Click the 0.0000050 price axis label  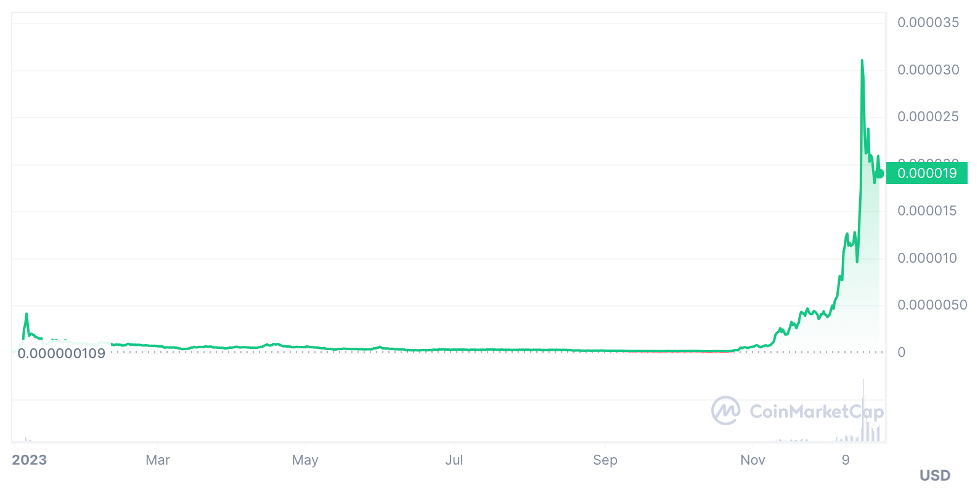pyautogui.click(x=932, y=305)
